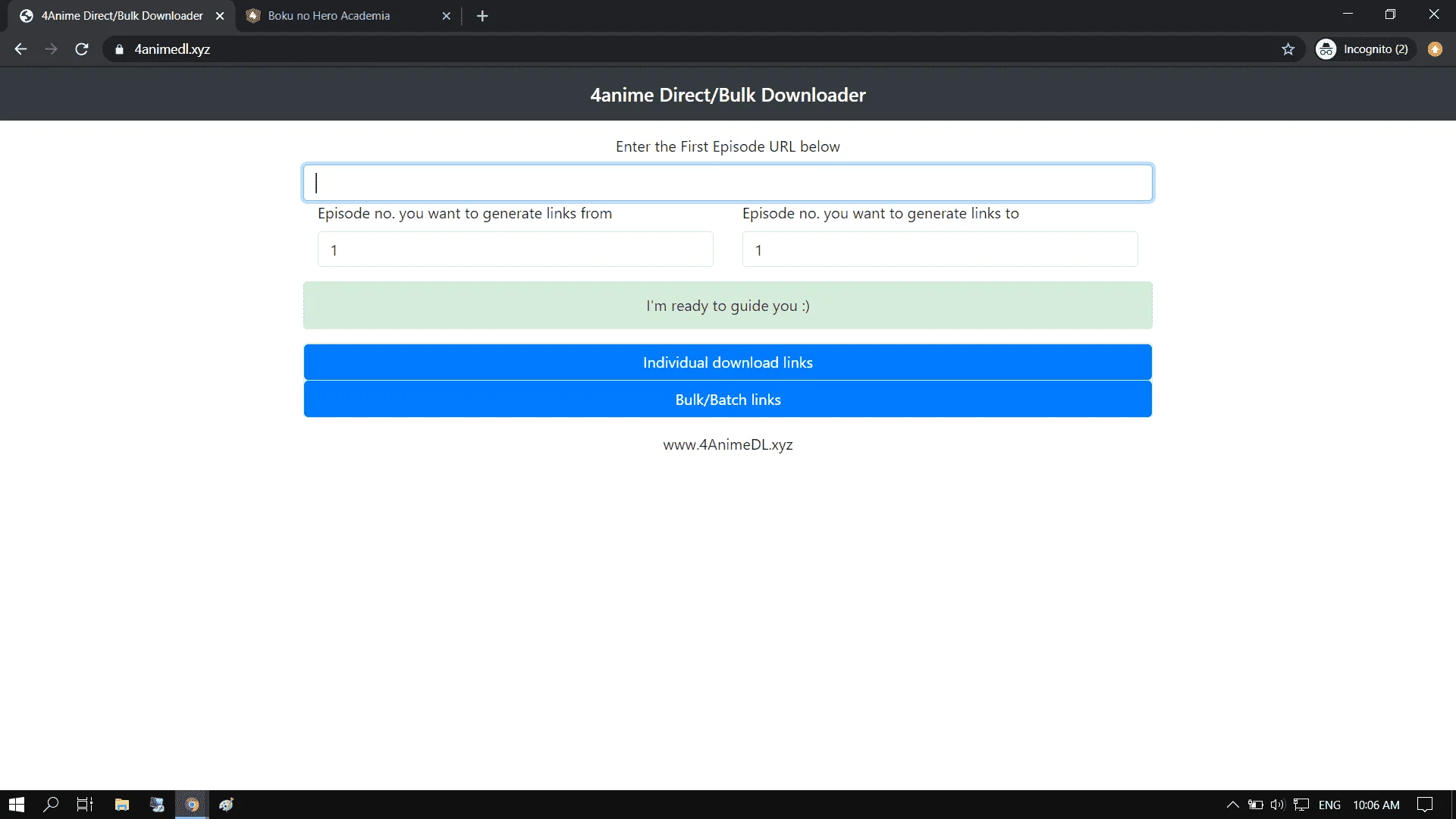
Task: Click the last pinned taskbar app icon
Action: pyautogui.click(x=227, y=805)
